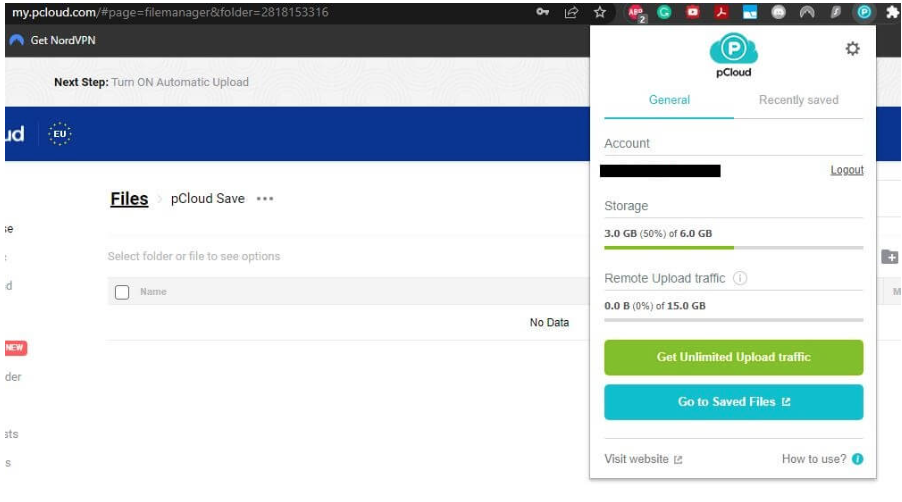
Task: Toggle the select-all files checkbox
Action: click(x=122, y=292)
